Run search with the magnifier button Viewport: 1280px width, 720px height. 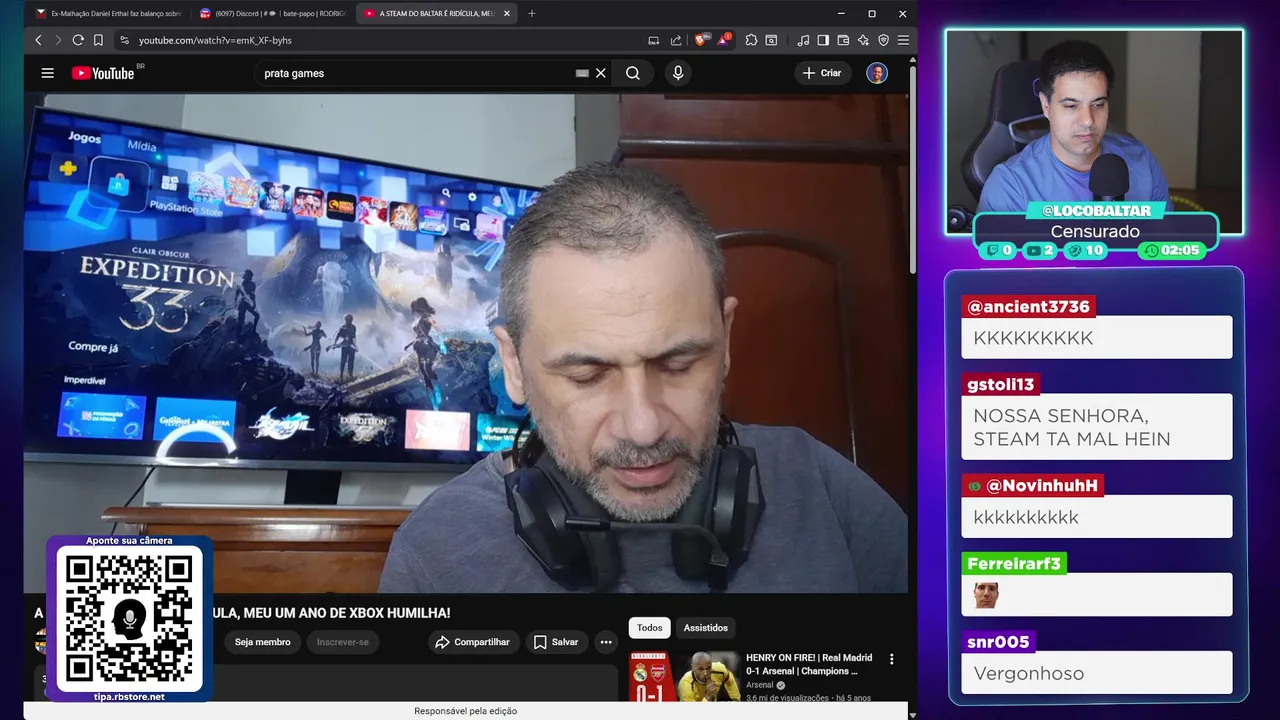(633, 73)
